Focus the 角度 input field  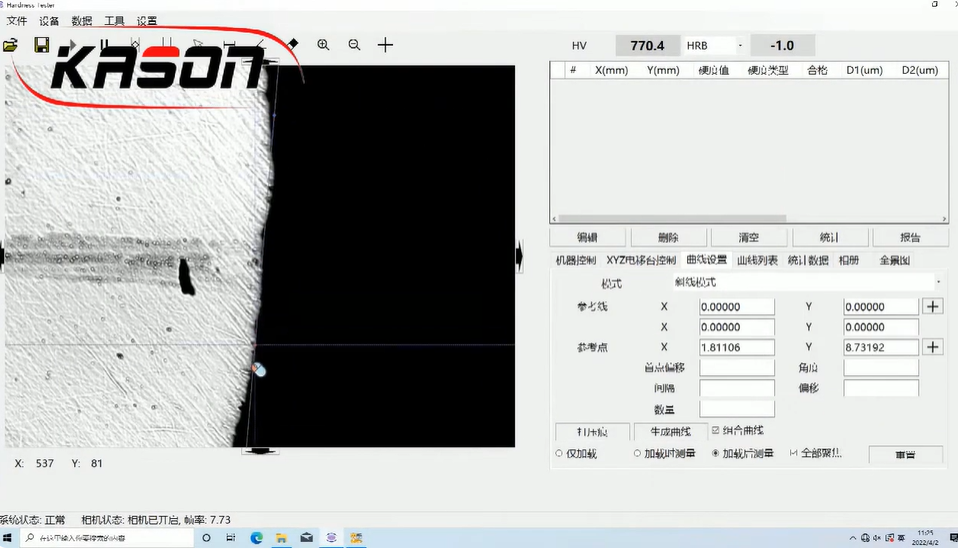(881, 368)
